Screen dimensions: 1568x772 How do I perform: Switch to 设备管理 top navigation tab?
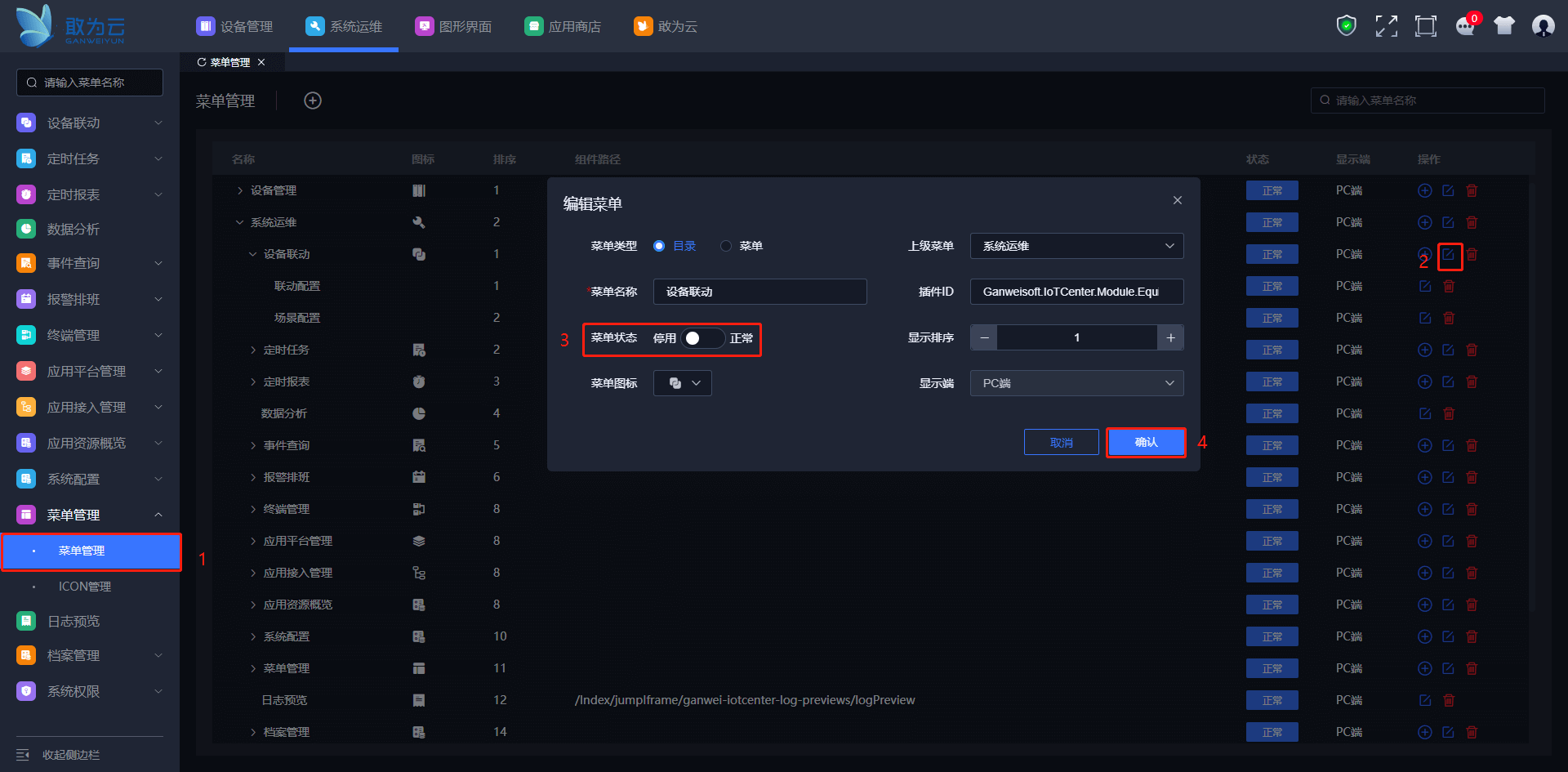[235, 26]
